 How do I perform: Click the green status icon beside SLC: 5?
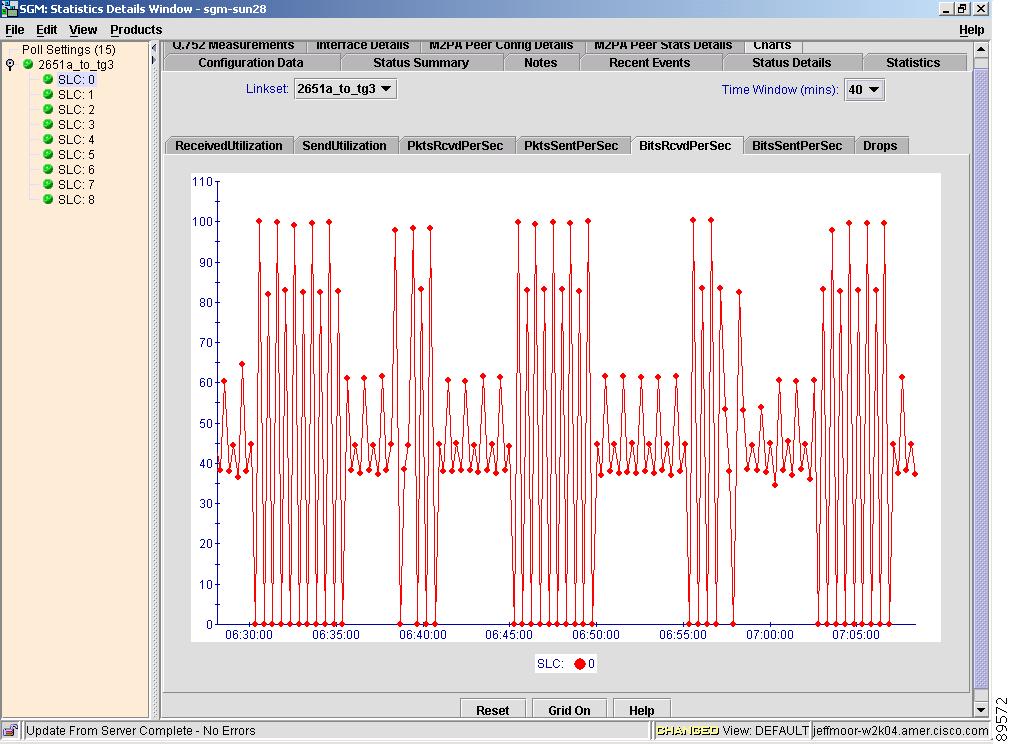coord(47,155)
